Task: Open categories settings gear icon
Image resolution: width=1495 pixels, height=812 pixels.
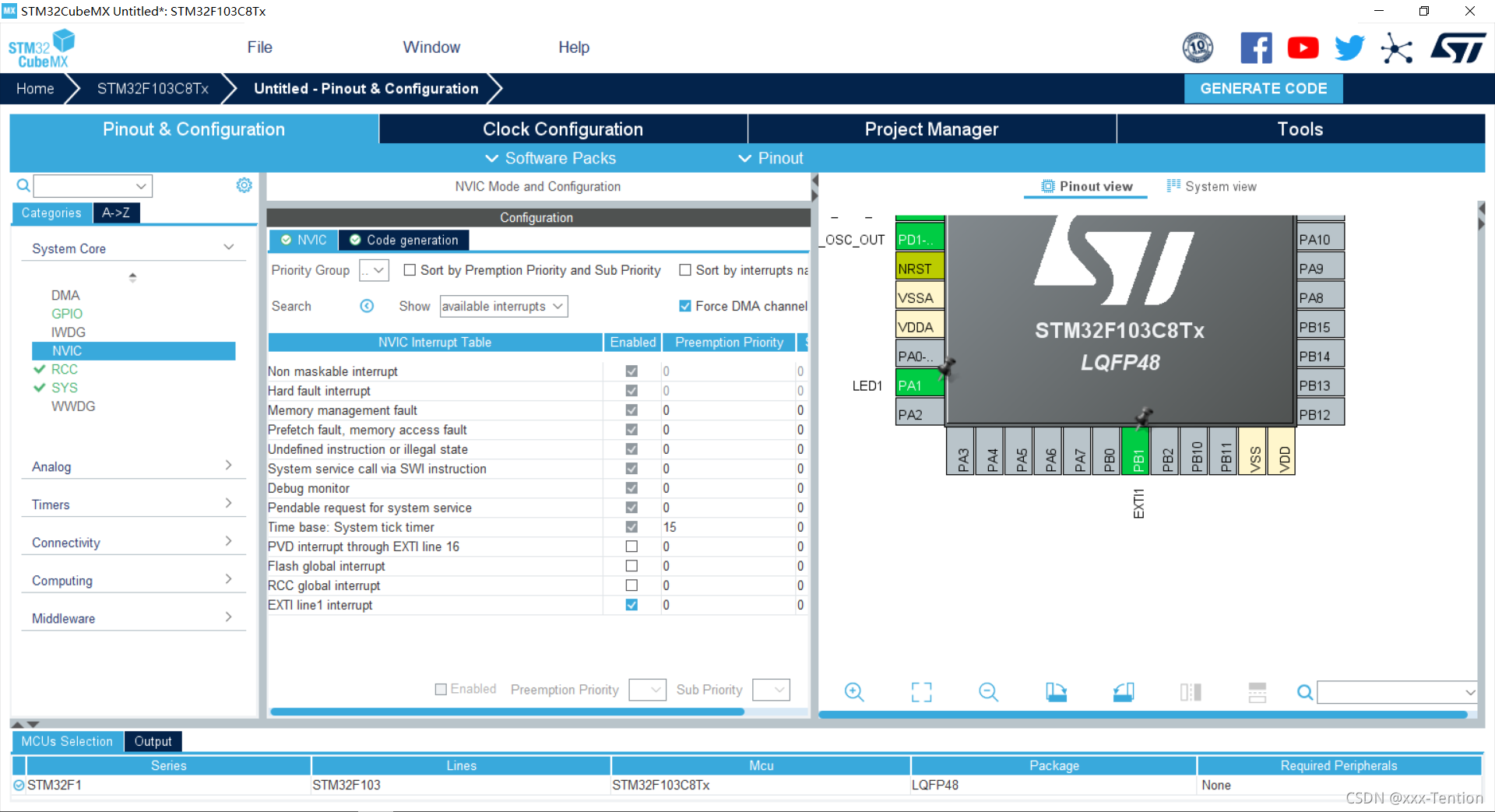Action: (244, 185)
